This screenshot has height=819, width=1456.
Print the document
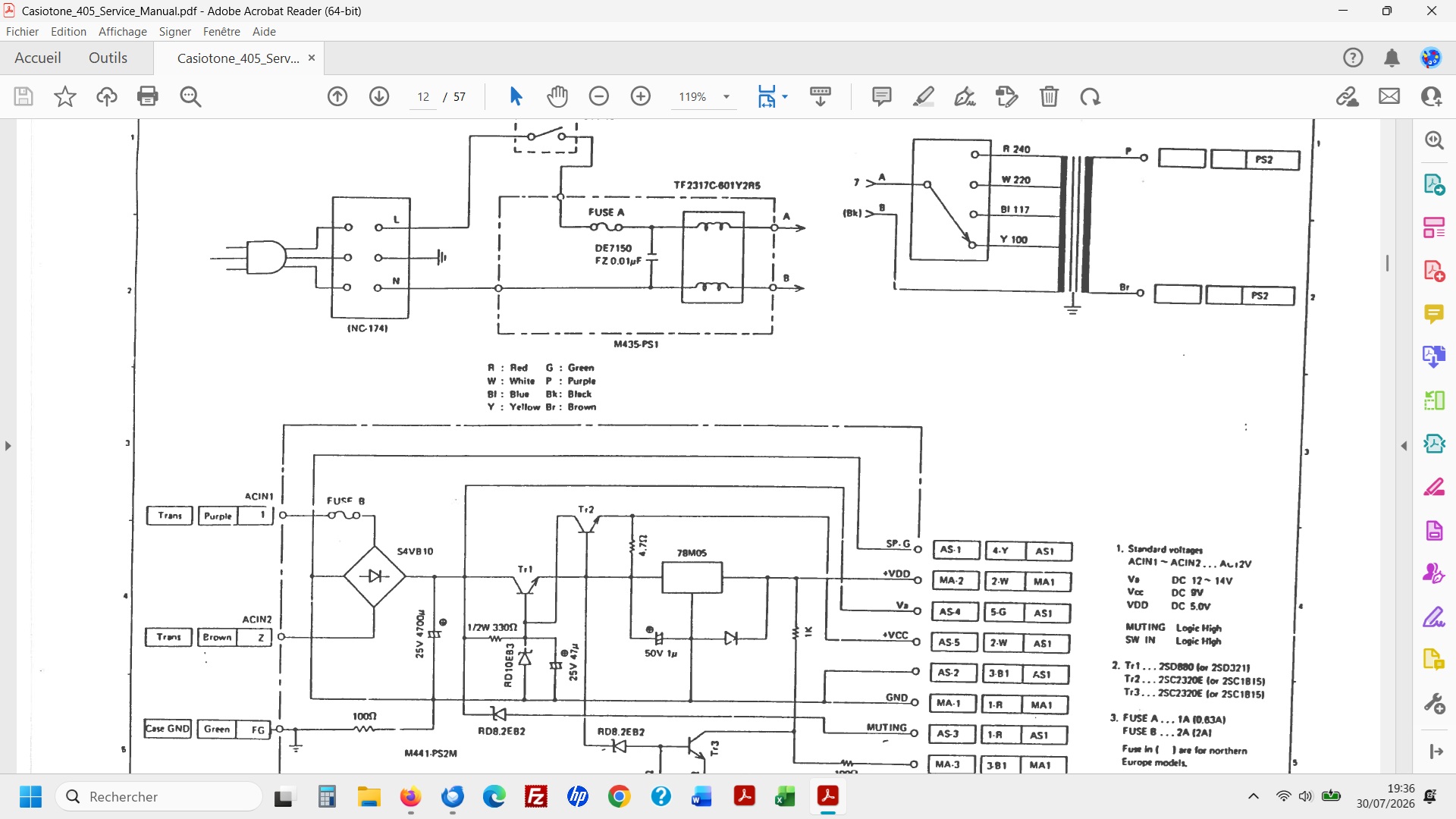[x=148, y=96]
